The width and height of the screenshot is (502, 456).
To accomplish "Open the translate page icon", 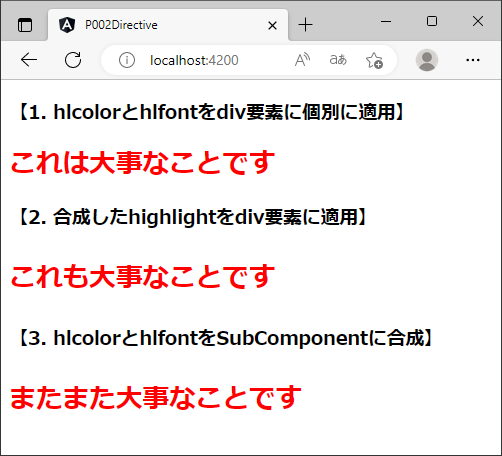I will click(x=338, y=60).
